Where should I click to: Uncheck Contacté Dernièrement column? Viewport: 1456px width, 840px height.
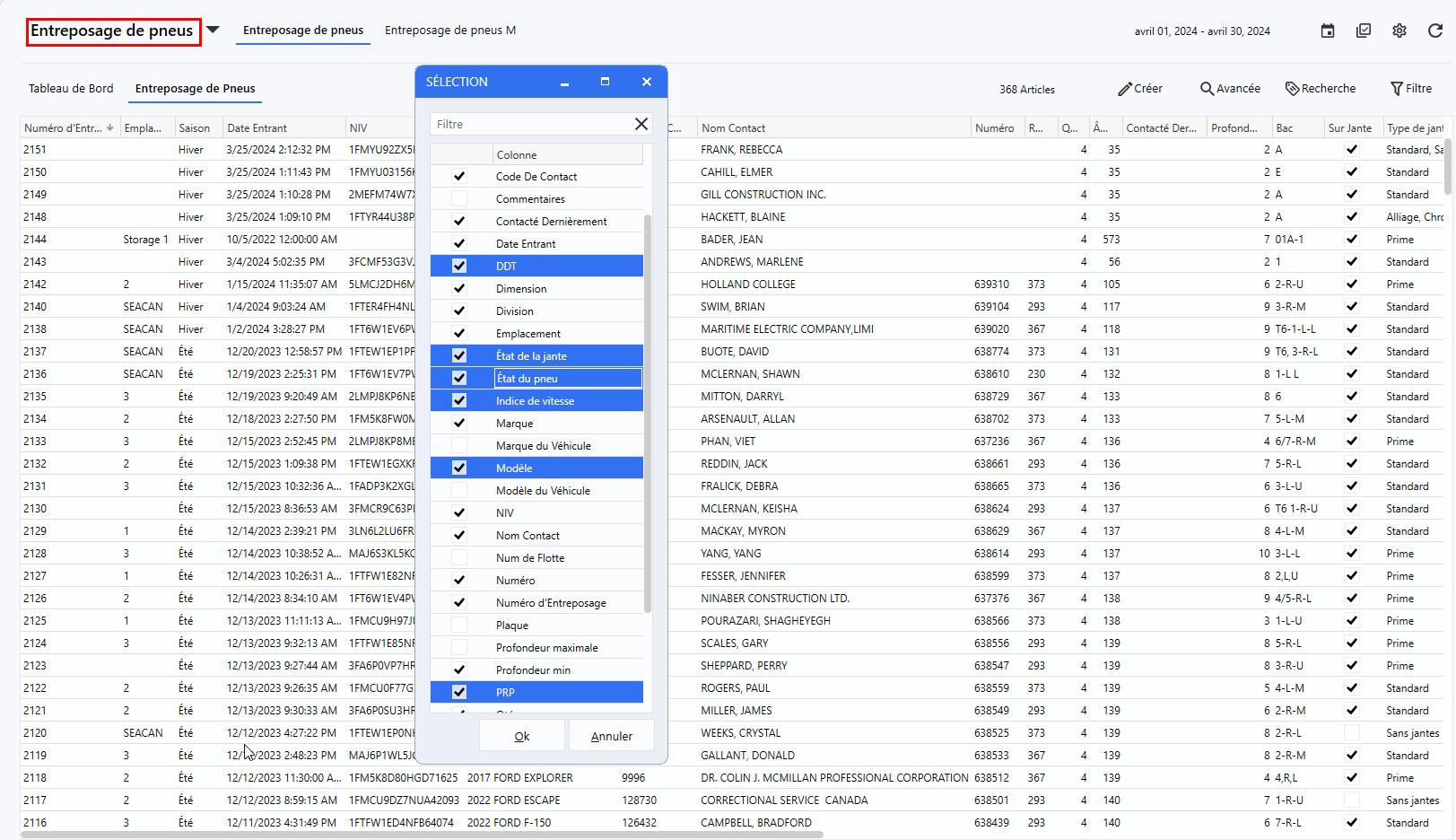click(x=459, y=222)
